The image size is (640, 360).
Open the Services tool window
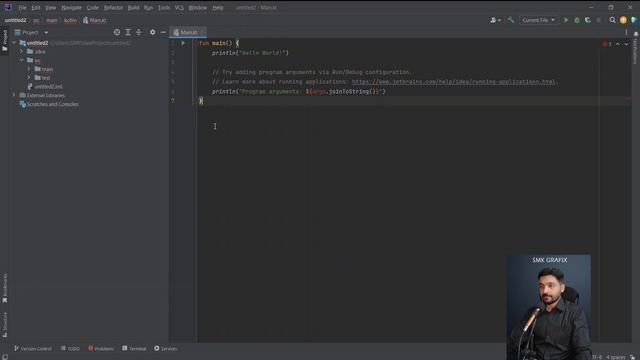165,349
